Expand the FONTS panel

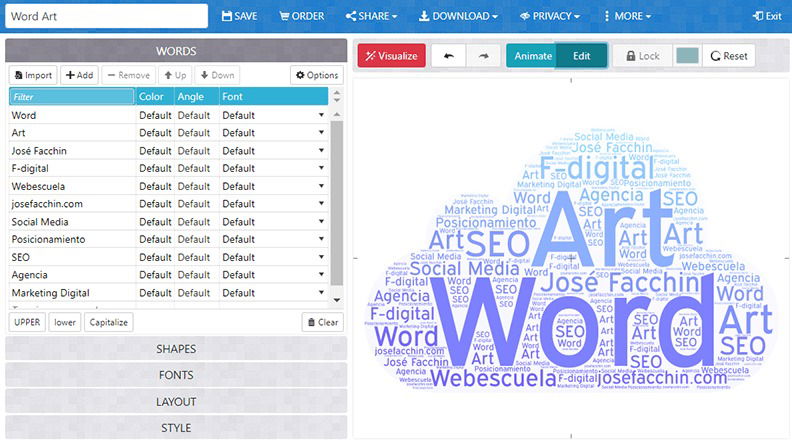coord(176,375)
